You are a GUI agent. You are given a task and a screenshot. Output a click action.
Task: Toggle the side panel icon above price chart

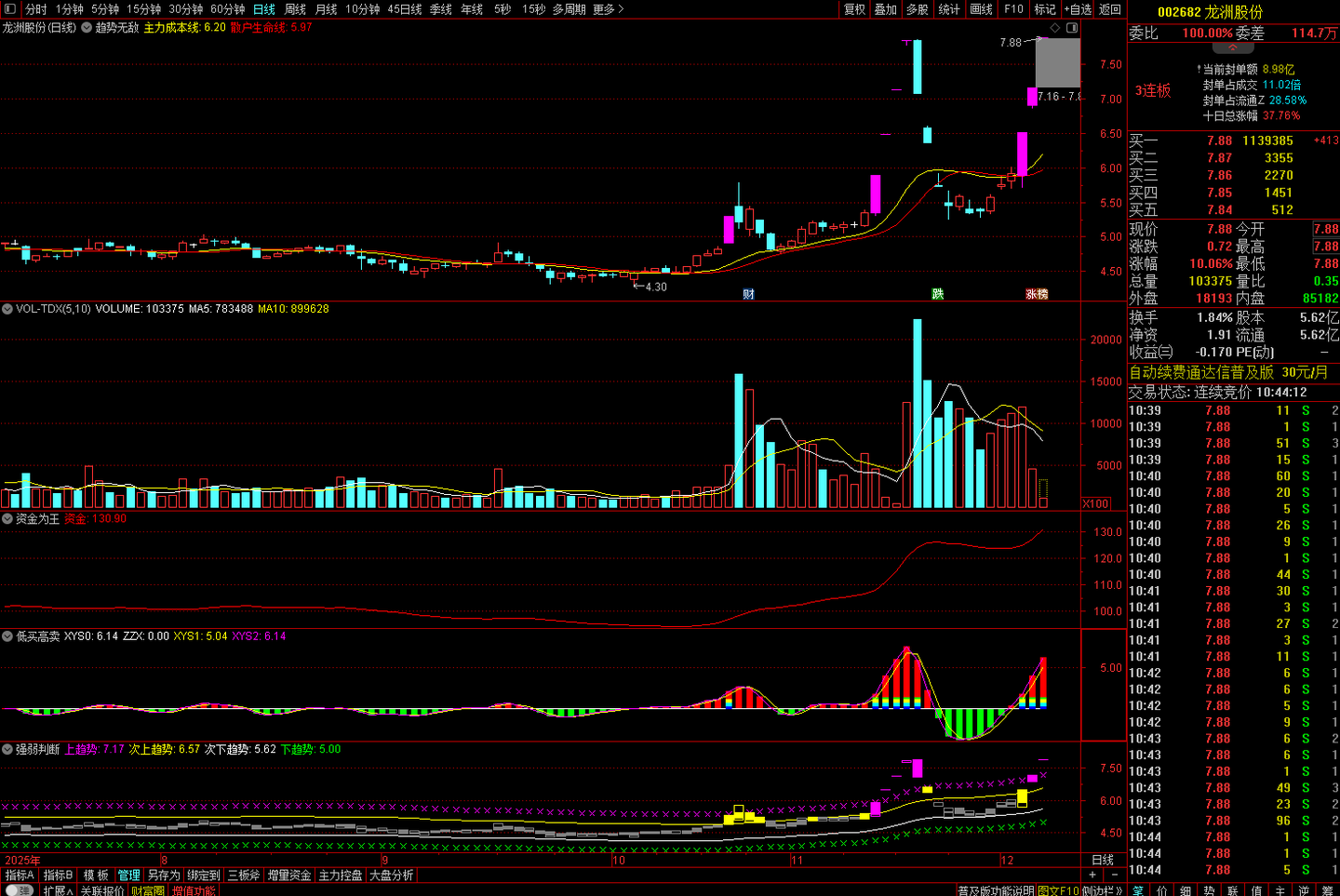[x=1072, y=28]
